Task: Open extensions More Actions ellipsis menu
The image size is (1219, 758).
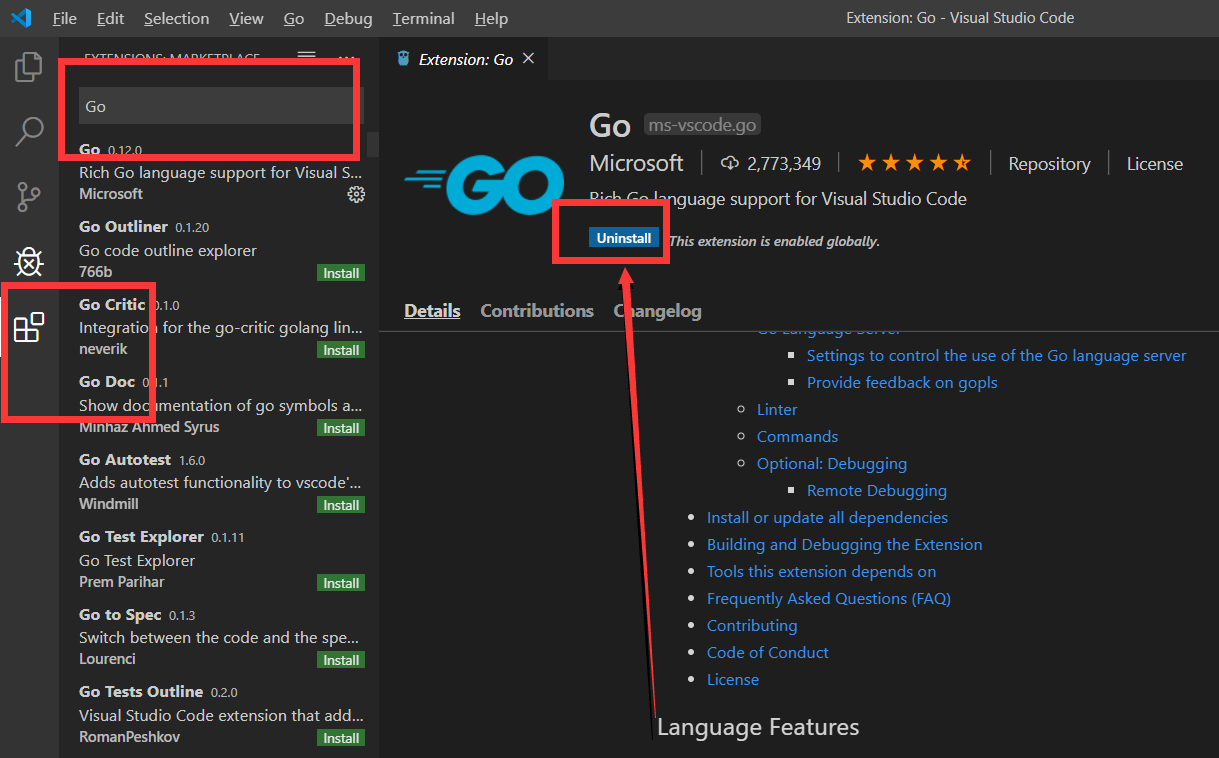Action: click(346, 57)
